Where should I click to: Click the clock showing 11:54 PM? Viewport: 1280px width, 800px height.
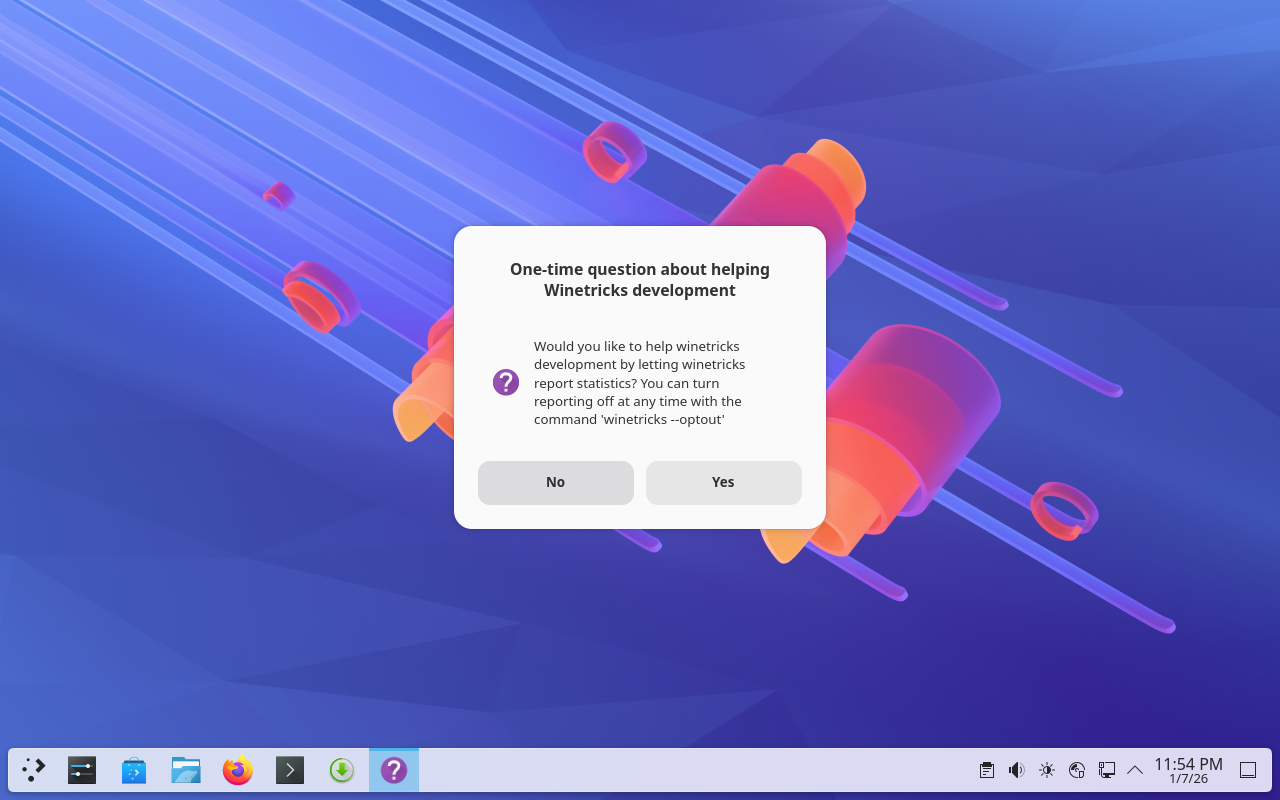[1188, 770]
